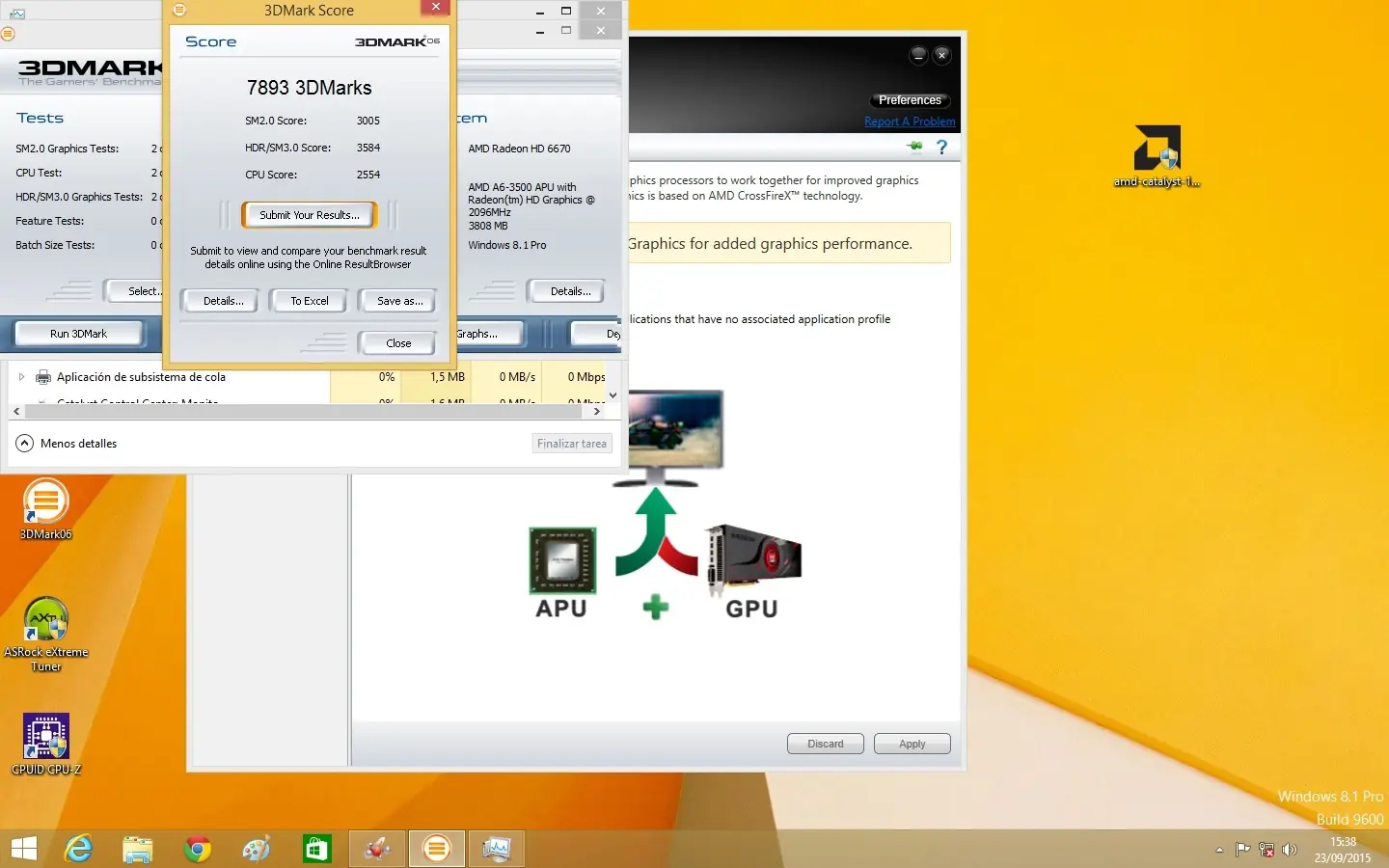Viewport: 1389px width, 868px height.
Task: Close the Catalyst Control Center window
Action: (x=942, y=55)
